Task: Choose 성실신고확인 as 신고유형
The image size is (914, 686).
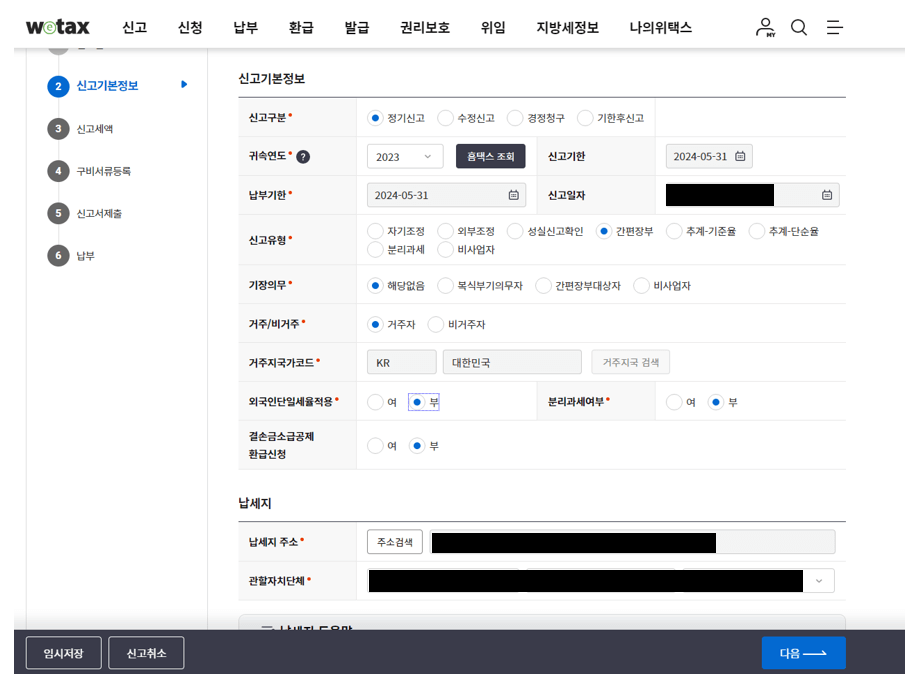Action: [515, 231]
